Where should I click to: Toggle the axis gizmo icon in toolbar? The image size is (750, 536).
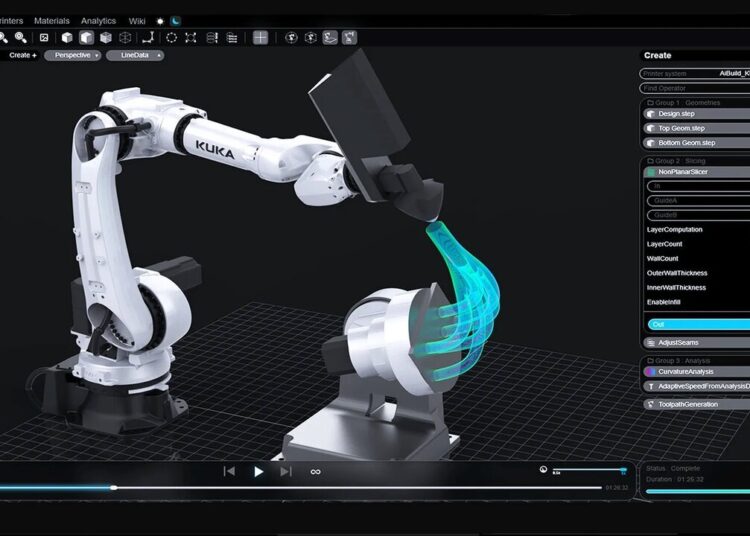[149, 37]
